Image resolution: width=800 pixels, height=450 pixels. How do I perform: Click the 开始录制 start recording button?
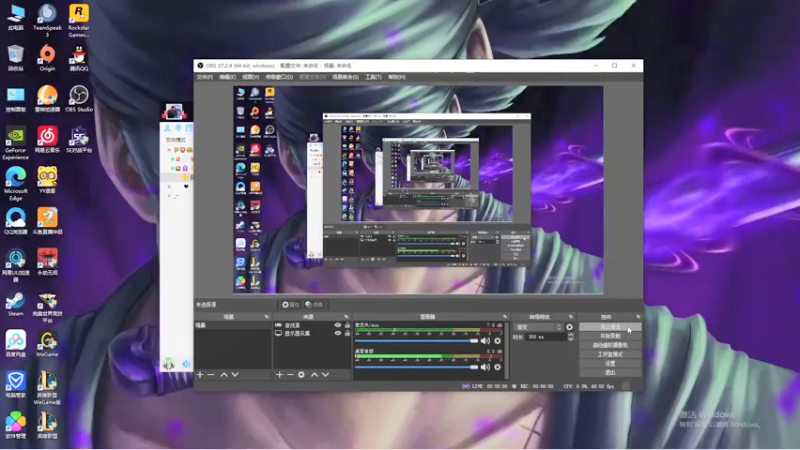(610, 336)
